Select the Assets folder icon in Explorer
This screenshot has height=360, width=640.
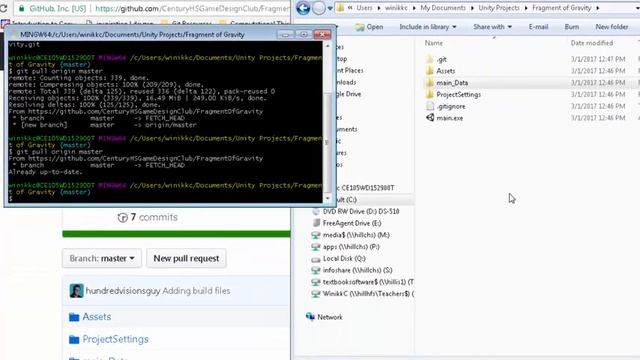click(x=429, y=71)
